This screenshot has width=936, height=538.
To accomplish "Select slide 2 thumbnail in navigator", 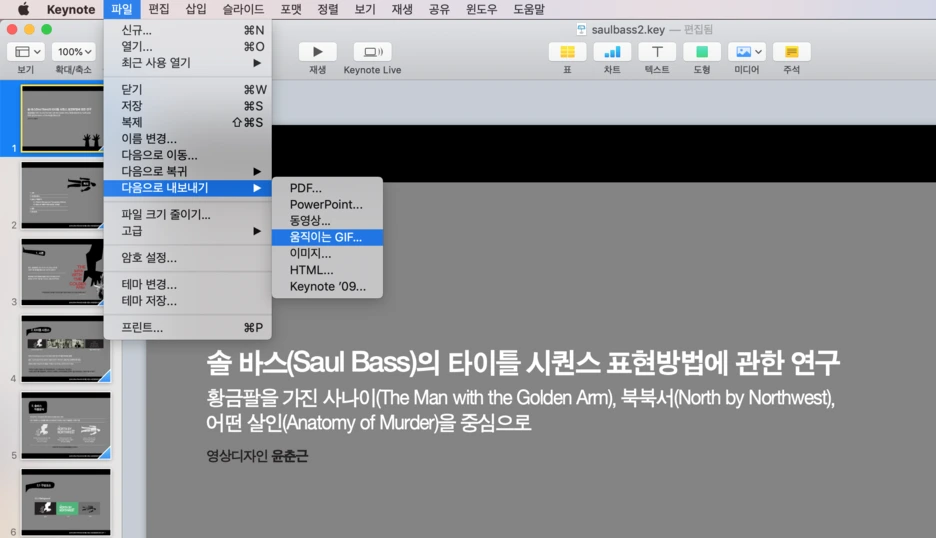I will 62,195.
